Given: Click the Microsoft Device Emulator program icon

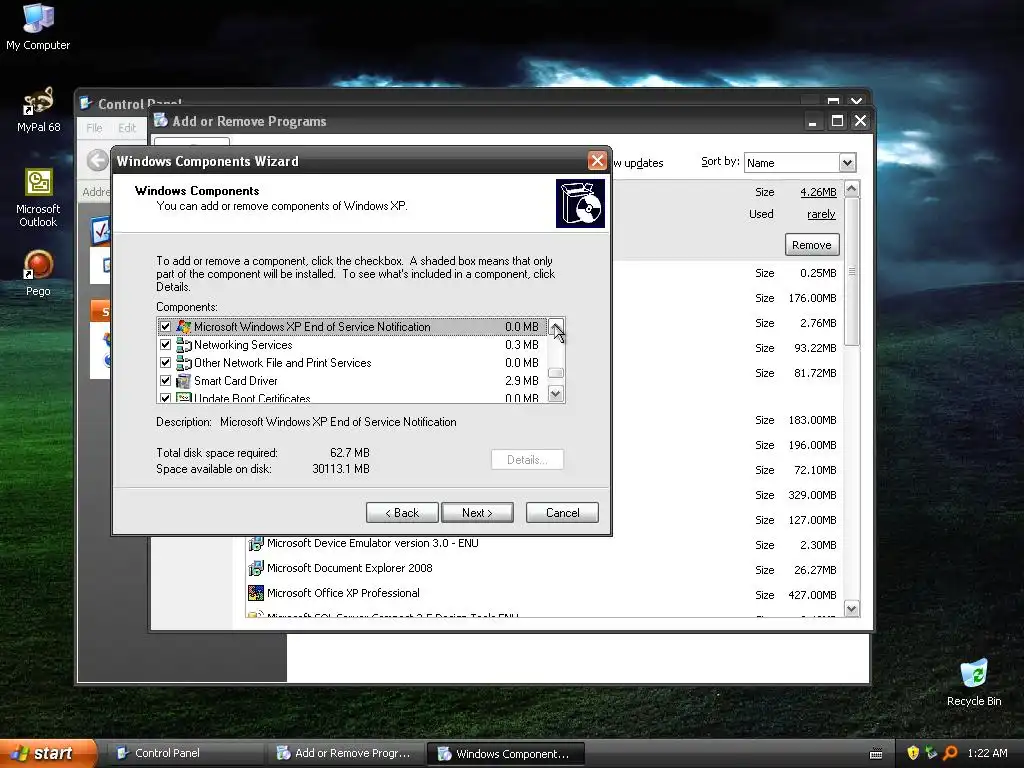Looking at the screenshot, I should pos(255,543).
